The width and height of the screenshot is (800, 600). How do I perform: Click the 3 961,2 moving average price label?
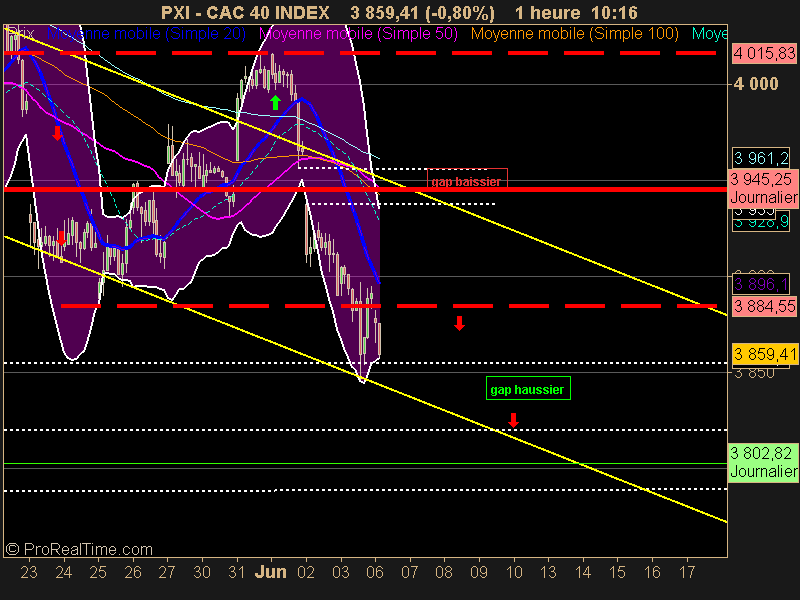point(761,158)
